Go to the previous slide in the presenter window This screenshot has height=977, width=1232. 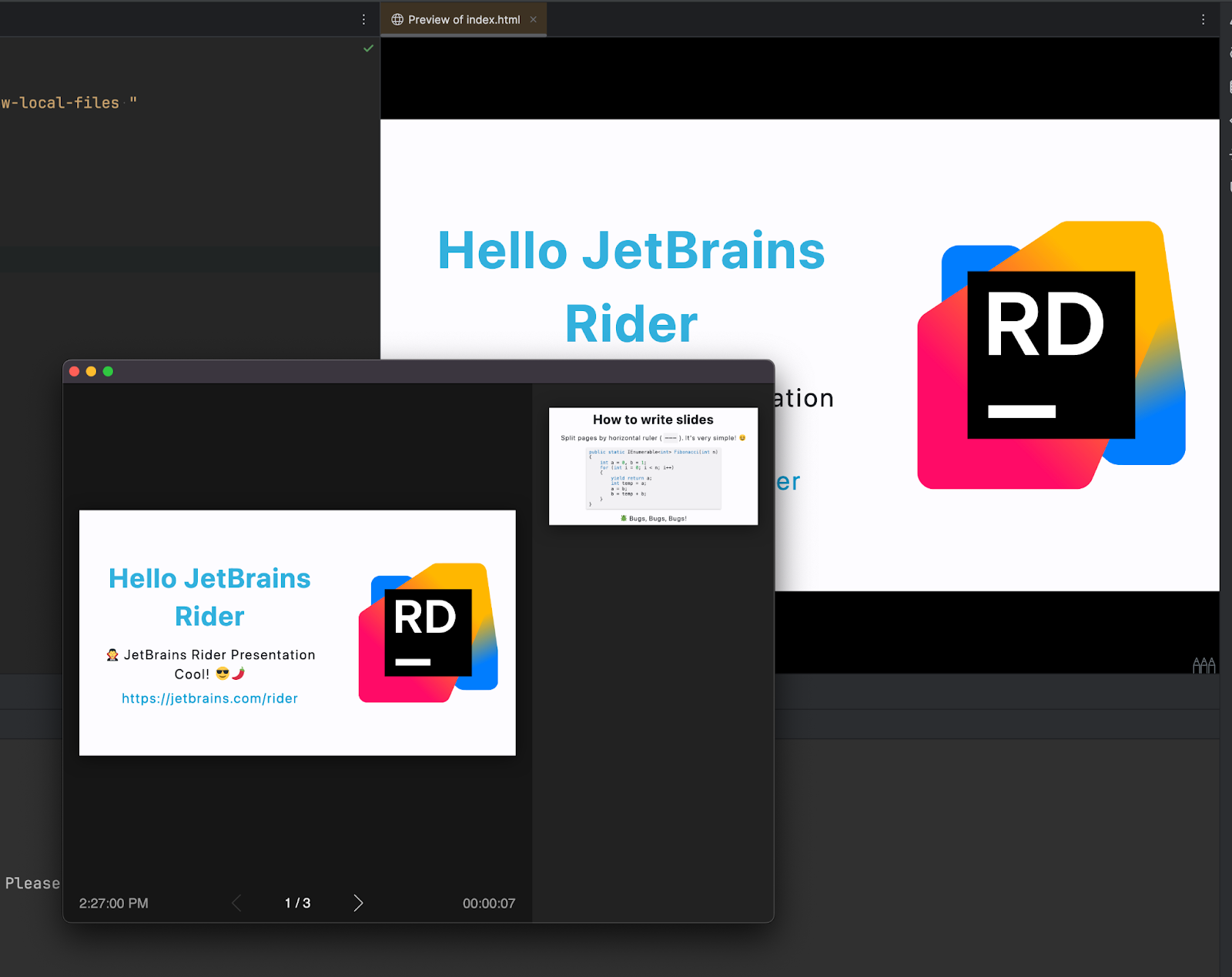click(x=237, y=903)
